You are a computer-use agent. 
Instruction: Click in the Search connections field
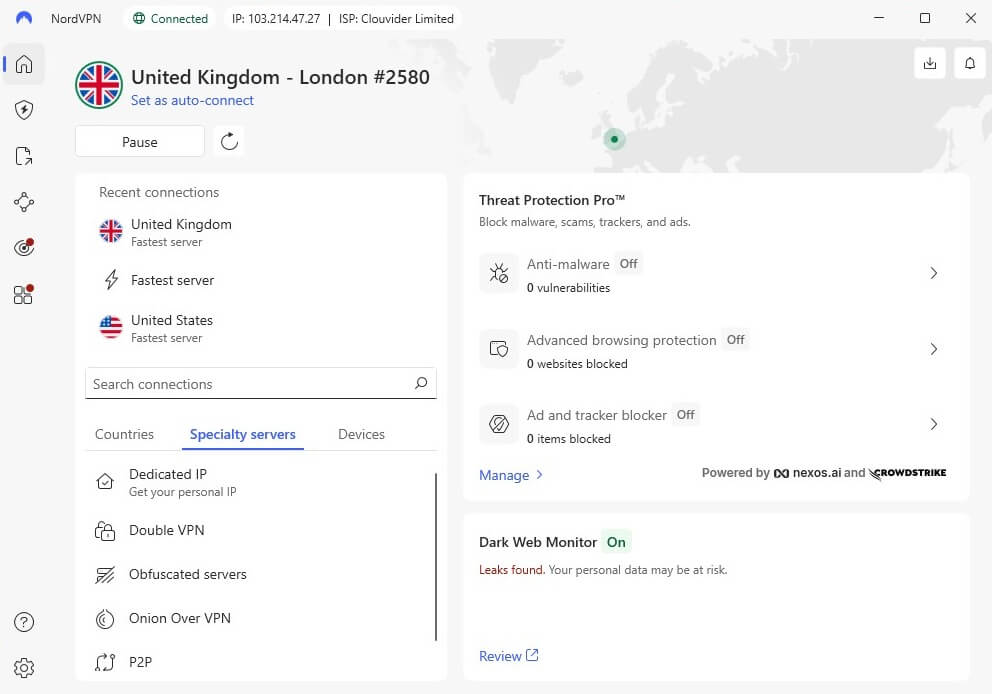pos(261,383)
